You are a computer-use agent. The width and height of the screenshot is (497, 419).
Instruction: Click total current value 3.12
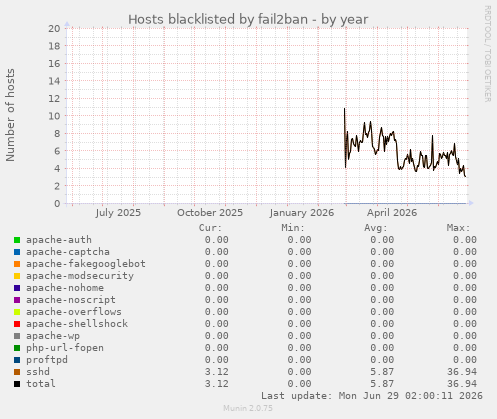click(x=217, y=384)
